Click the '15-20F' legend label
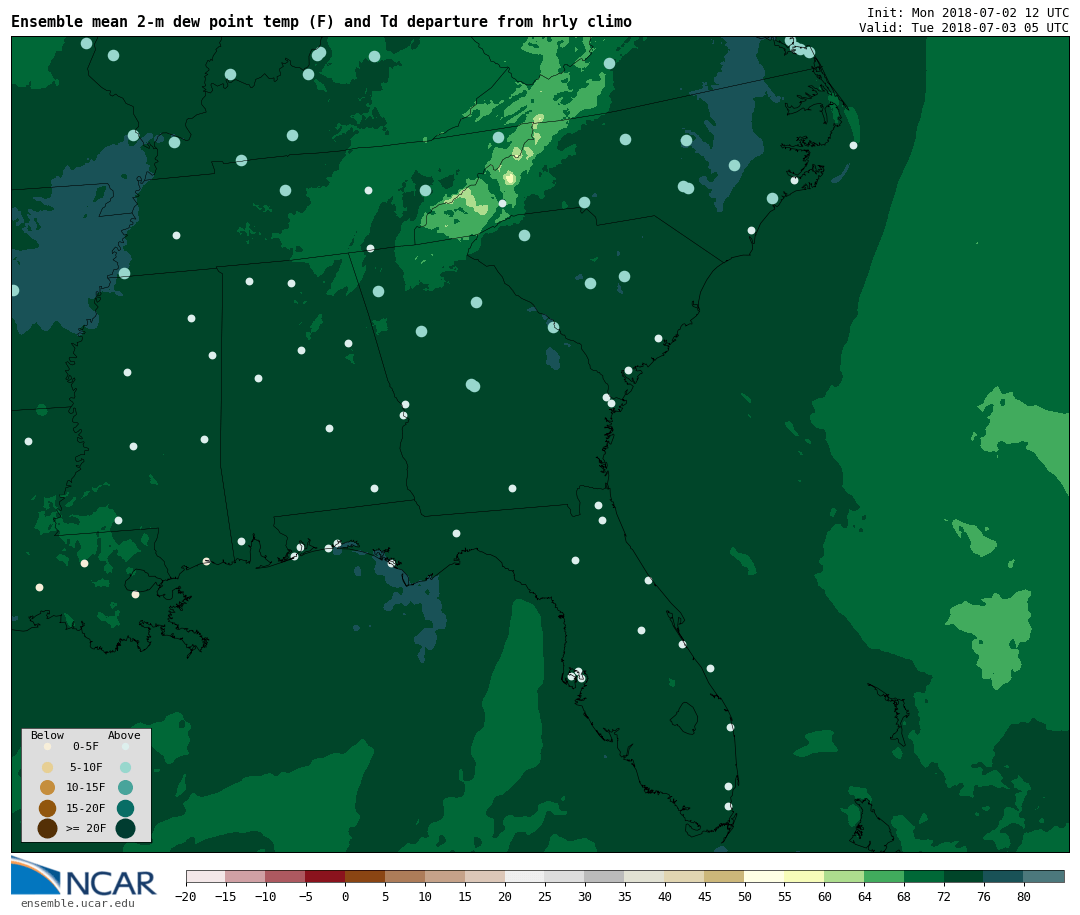 point(86,808)
